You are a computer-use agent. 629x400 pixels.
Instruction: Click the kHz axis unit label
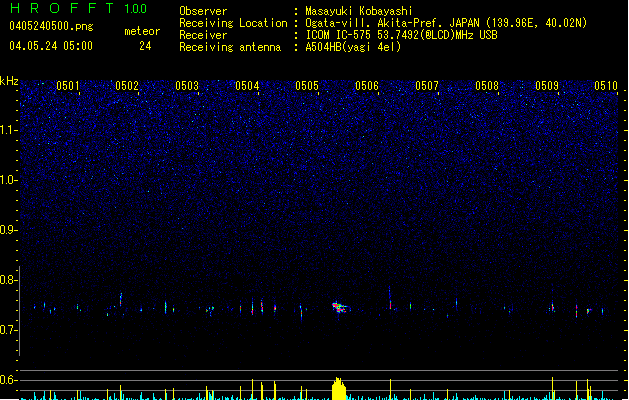point(9,81)
